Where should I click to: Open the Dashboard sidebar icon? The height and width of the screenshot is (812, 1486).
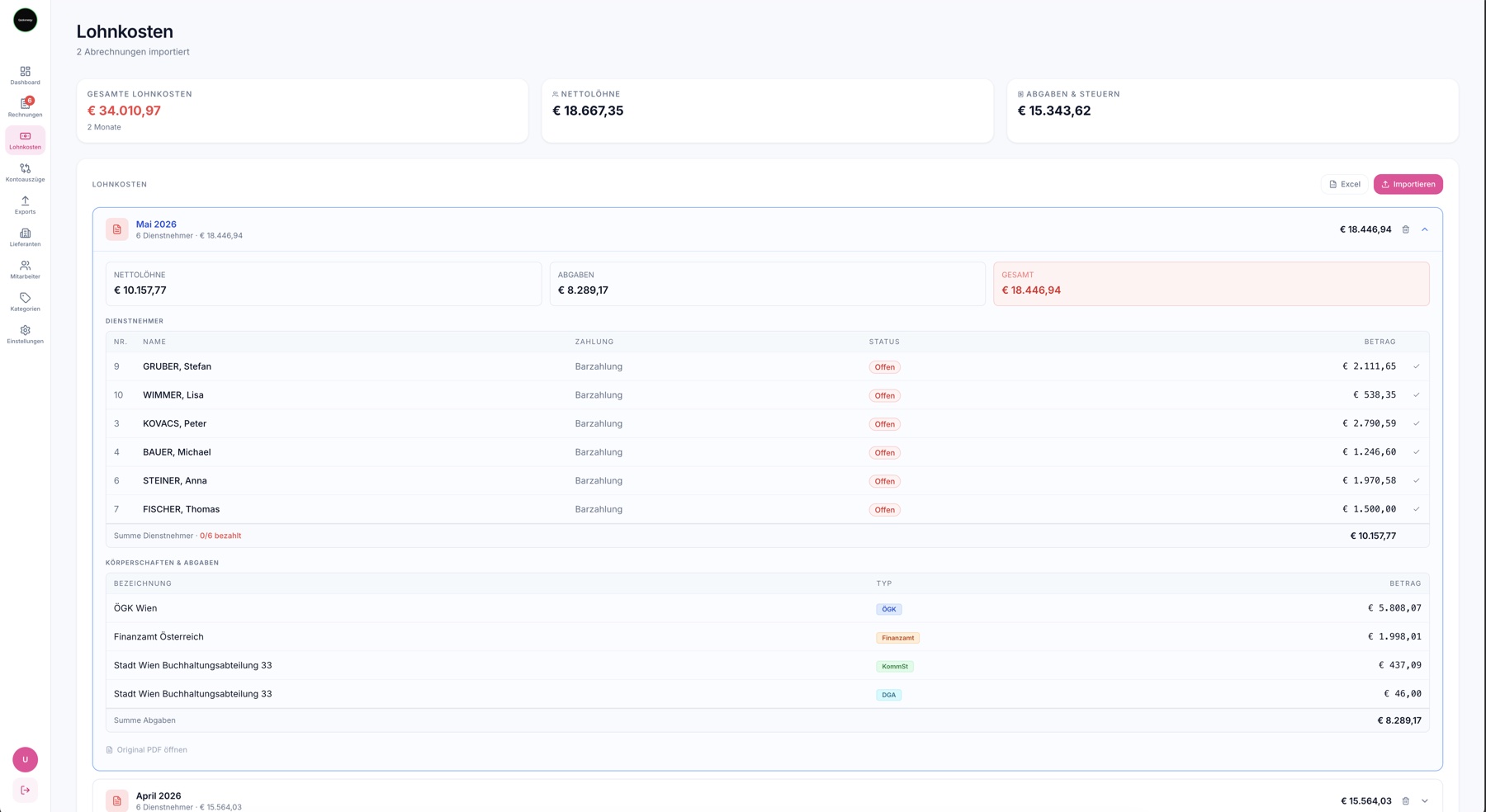tap(25, 75)
